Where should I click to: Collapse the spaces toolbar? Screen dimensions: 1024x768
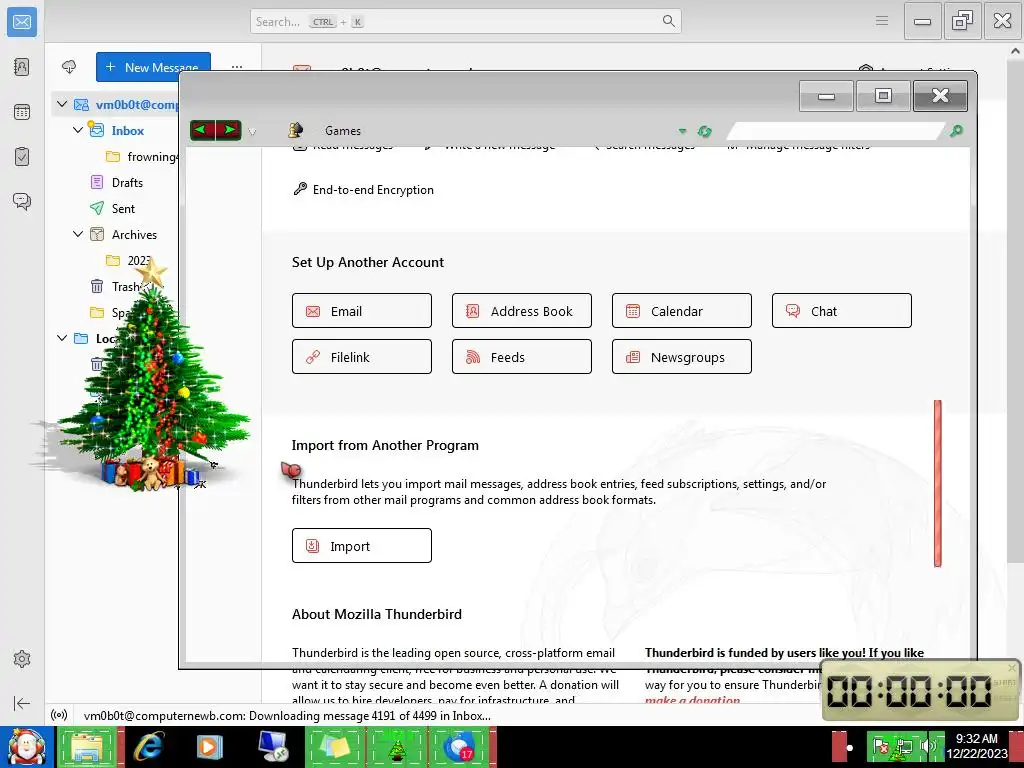tap(22, 703)
